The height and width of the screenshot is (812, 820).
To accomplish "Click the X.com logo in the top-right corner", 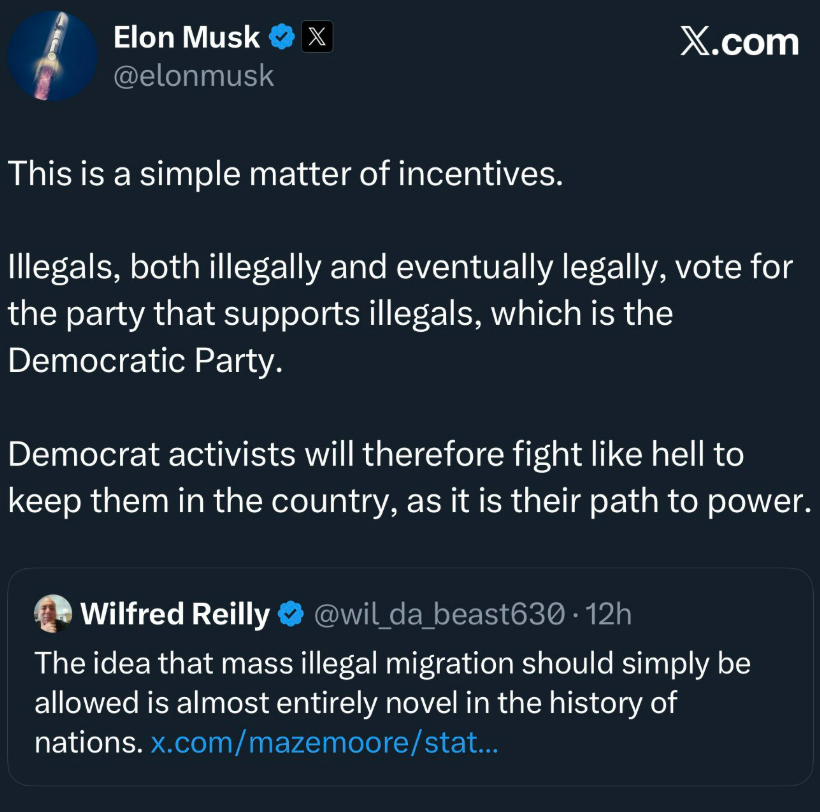I will (739, 42).
